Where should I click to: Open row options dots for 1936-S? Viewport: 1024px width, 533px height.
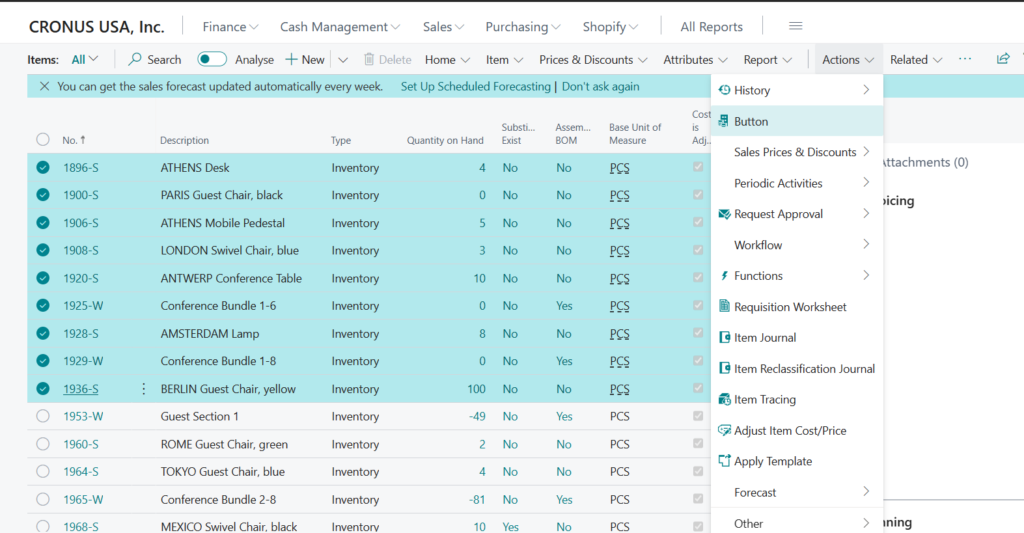(144, 389)
